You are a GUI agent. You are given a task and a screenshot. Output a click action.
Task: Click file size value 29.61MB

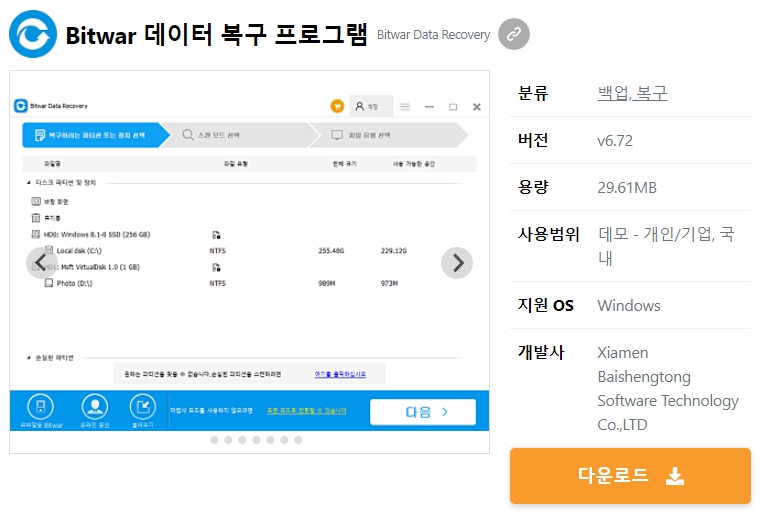tap(627, 188)
